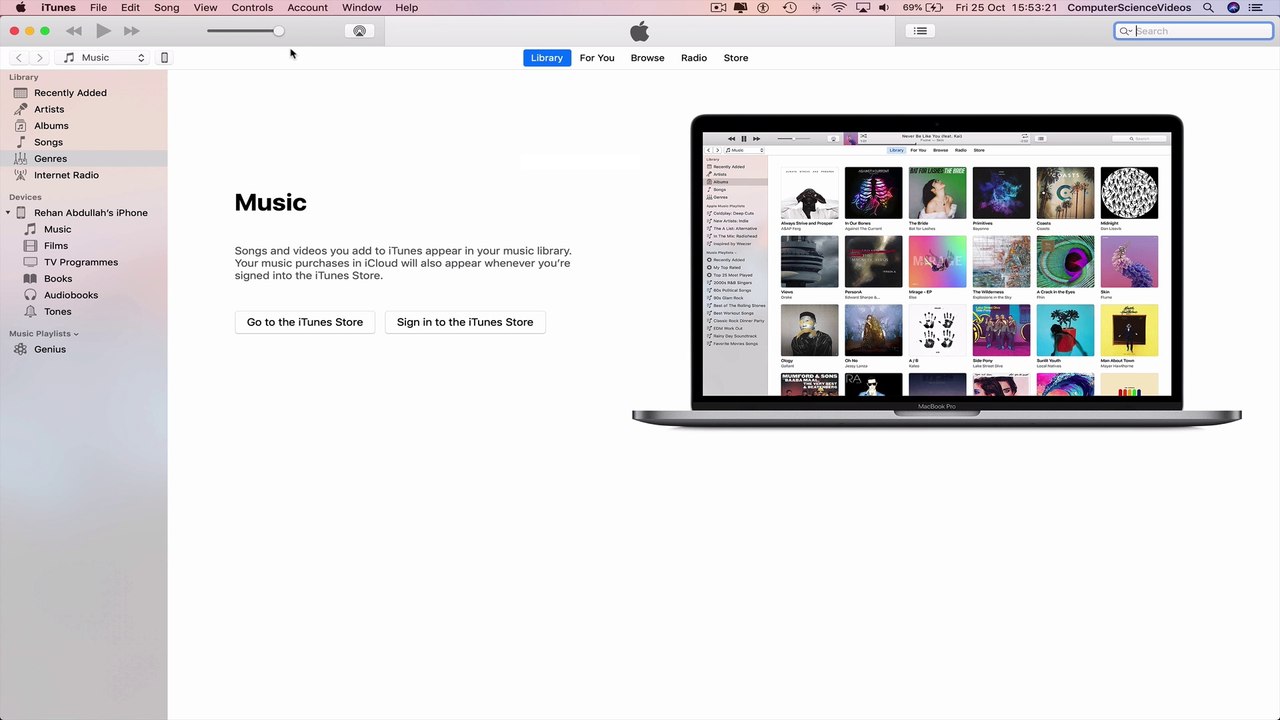The width and height of the screenshot is (1280, 720).
Task: Open the Edit menu
Action: [130, 8]
